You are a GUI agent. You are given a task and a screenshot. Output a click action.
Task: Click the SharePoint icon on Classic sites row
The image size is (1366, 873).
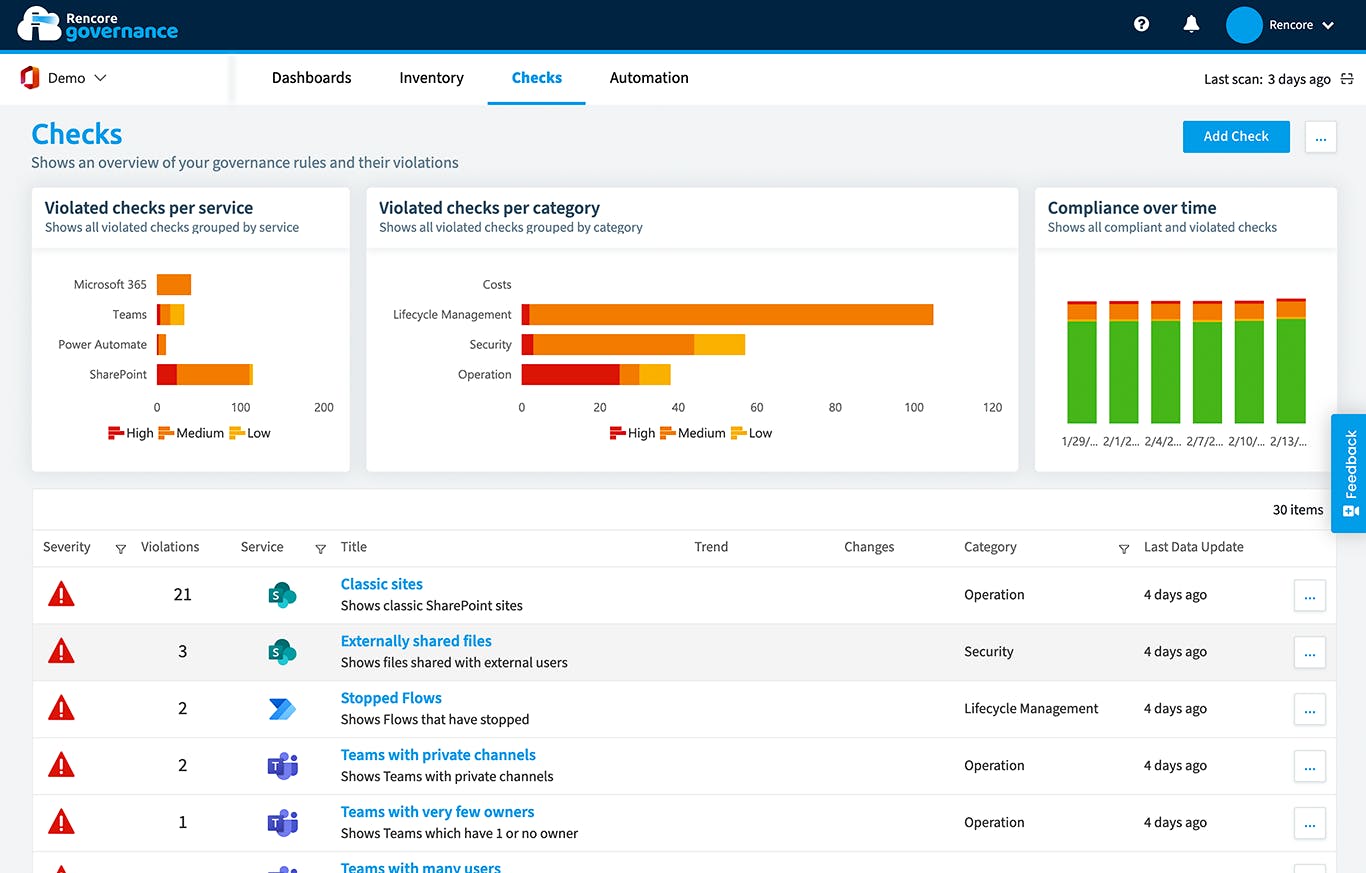pyautogui.click(x=283, y=593)
